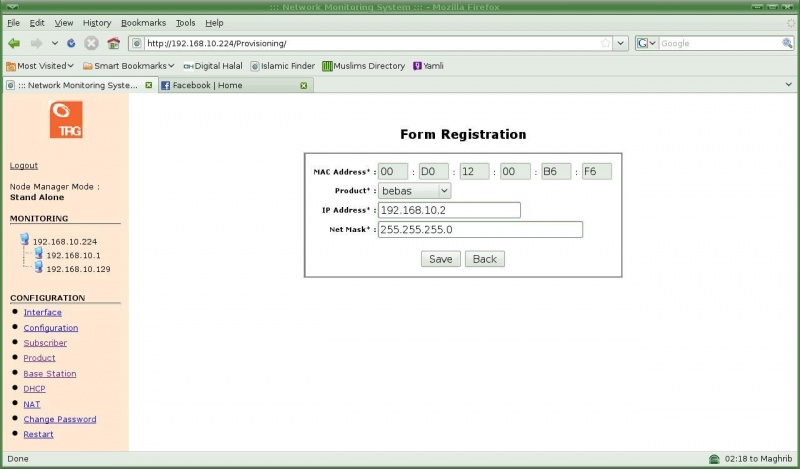Open the DHCP configuration link

tap(34, 388)
